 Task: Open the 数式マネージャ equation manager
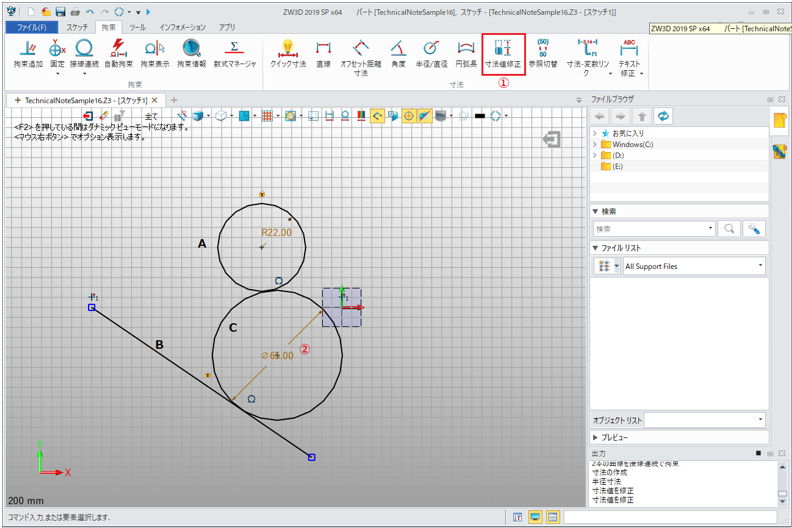[234, 54]
